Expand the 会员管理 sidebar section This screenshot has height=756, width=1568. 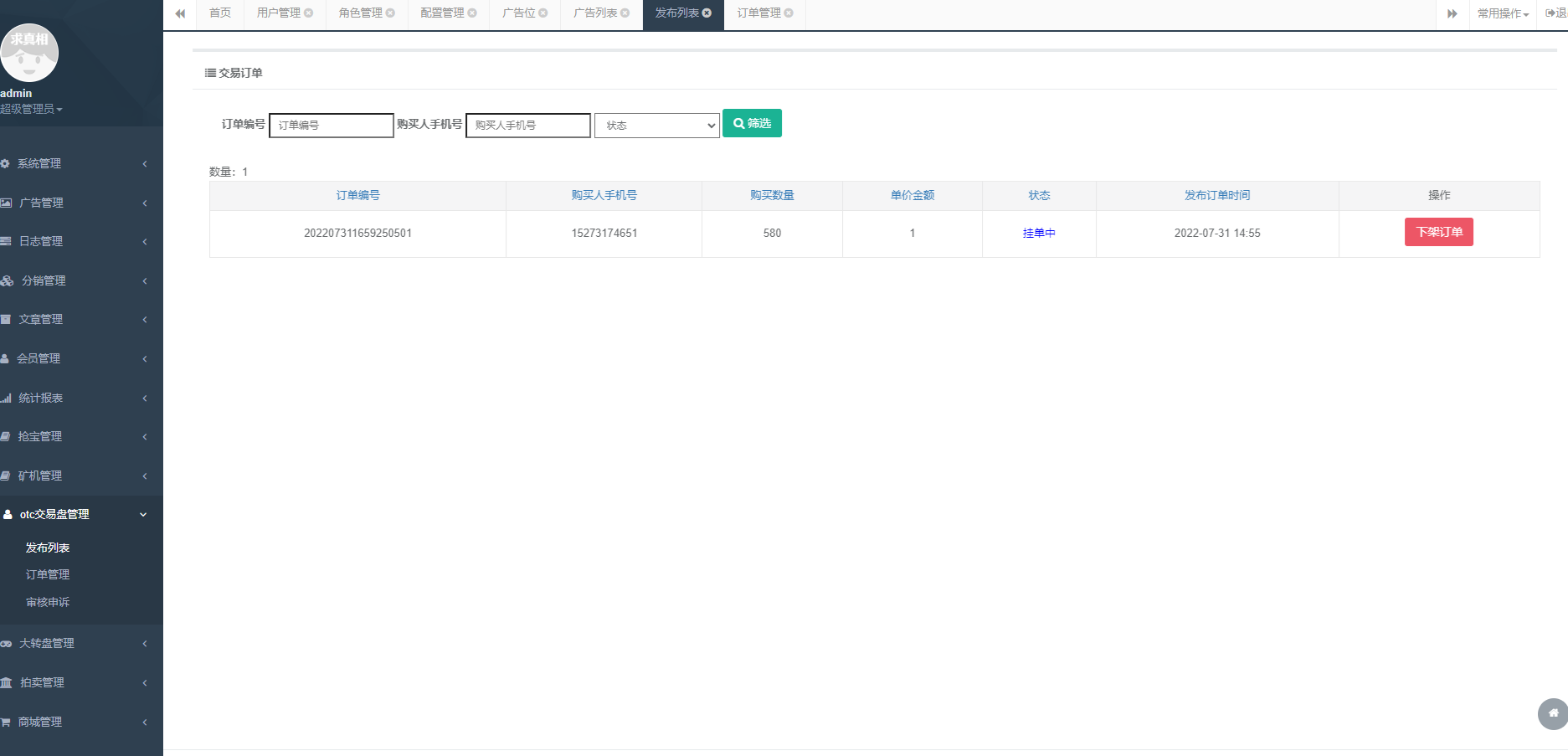tap(75, 358)
